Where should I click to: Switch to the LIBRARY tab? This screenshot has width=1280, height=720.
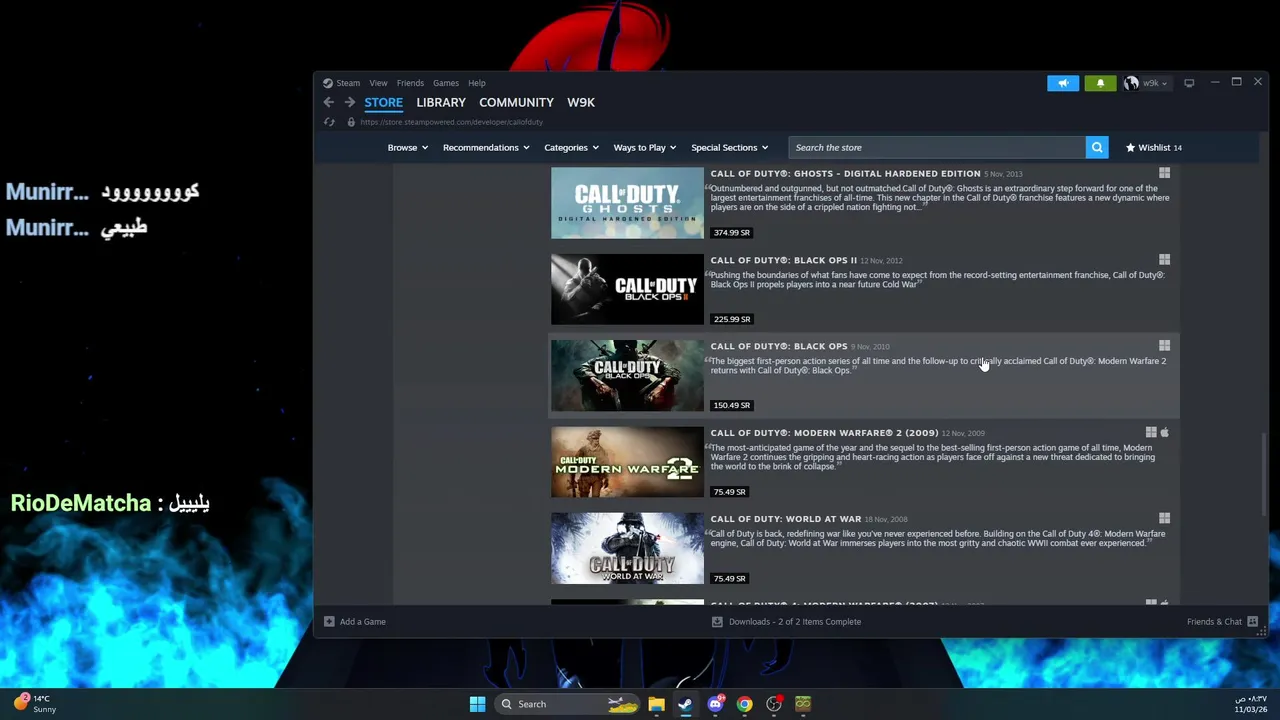click(441, 102)
